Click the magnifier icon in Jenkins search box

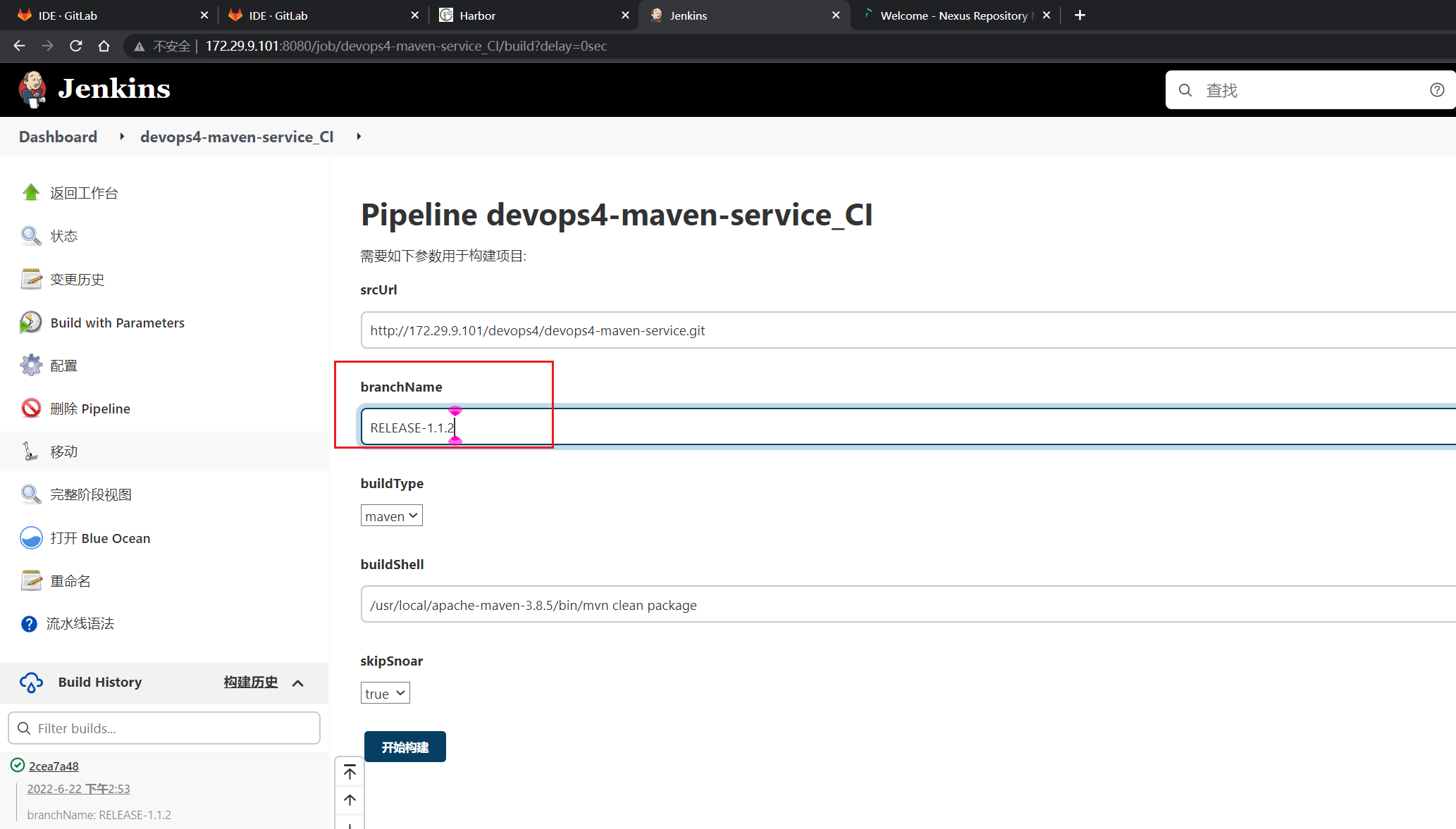(1185, 90)
